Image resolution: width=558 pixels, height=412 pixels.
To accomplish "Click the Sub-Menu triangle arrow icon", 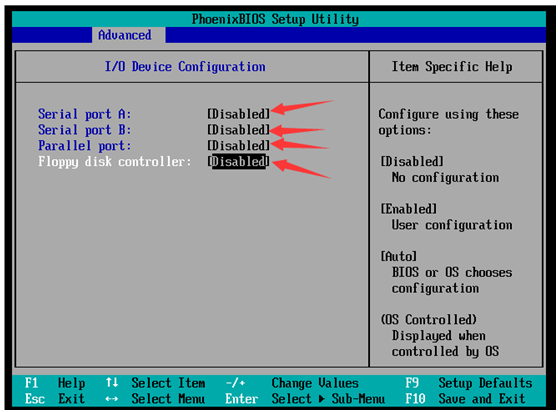I will (x=322, y=399).
